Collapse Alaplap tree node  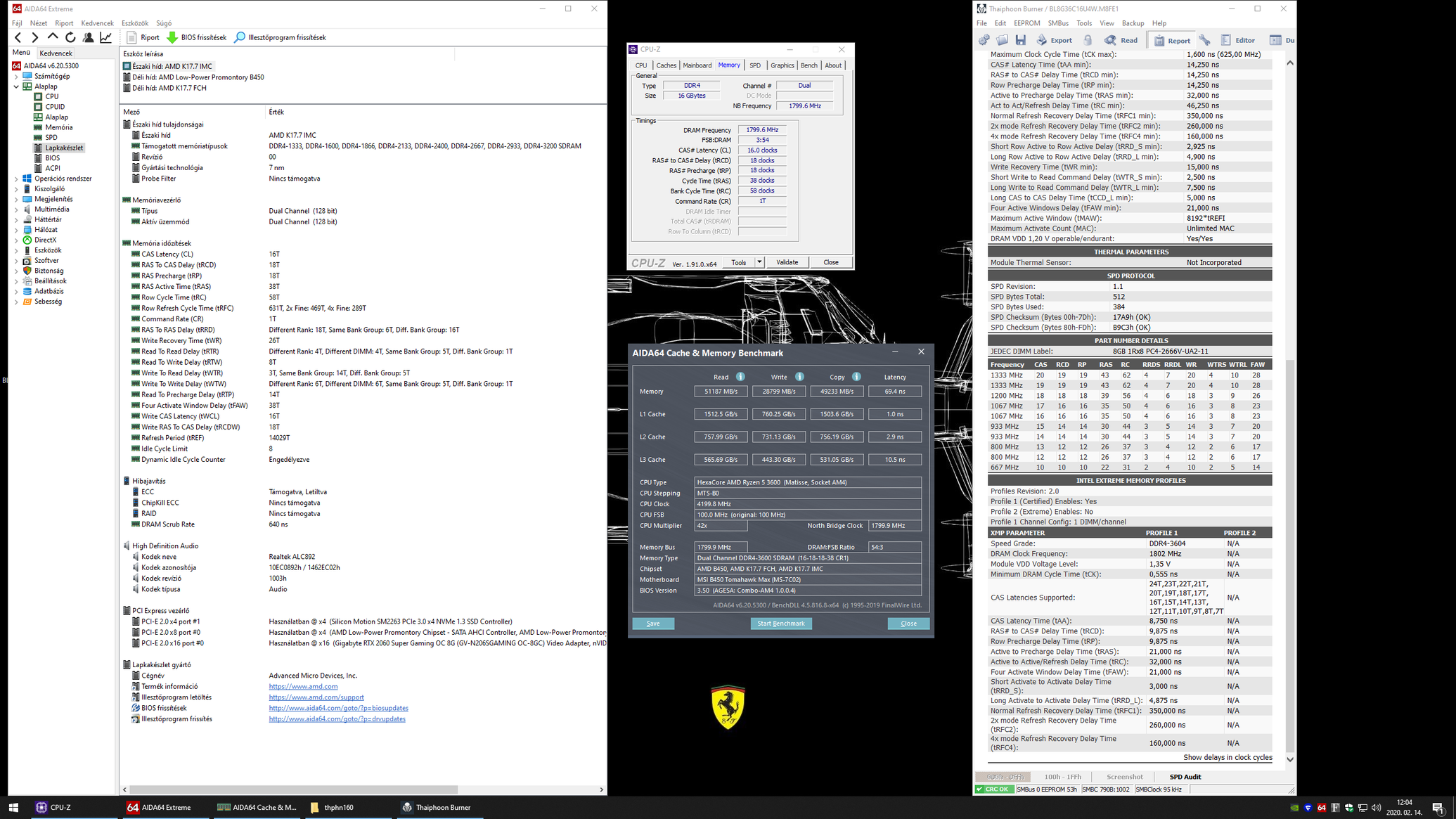(x=17, y=86)
